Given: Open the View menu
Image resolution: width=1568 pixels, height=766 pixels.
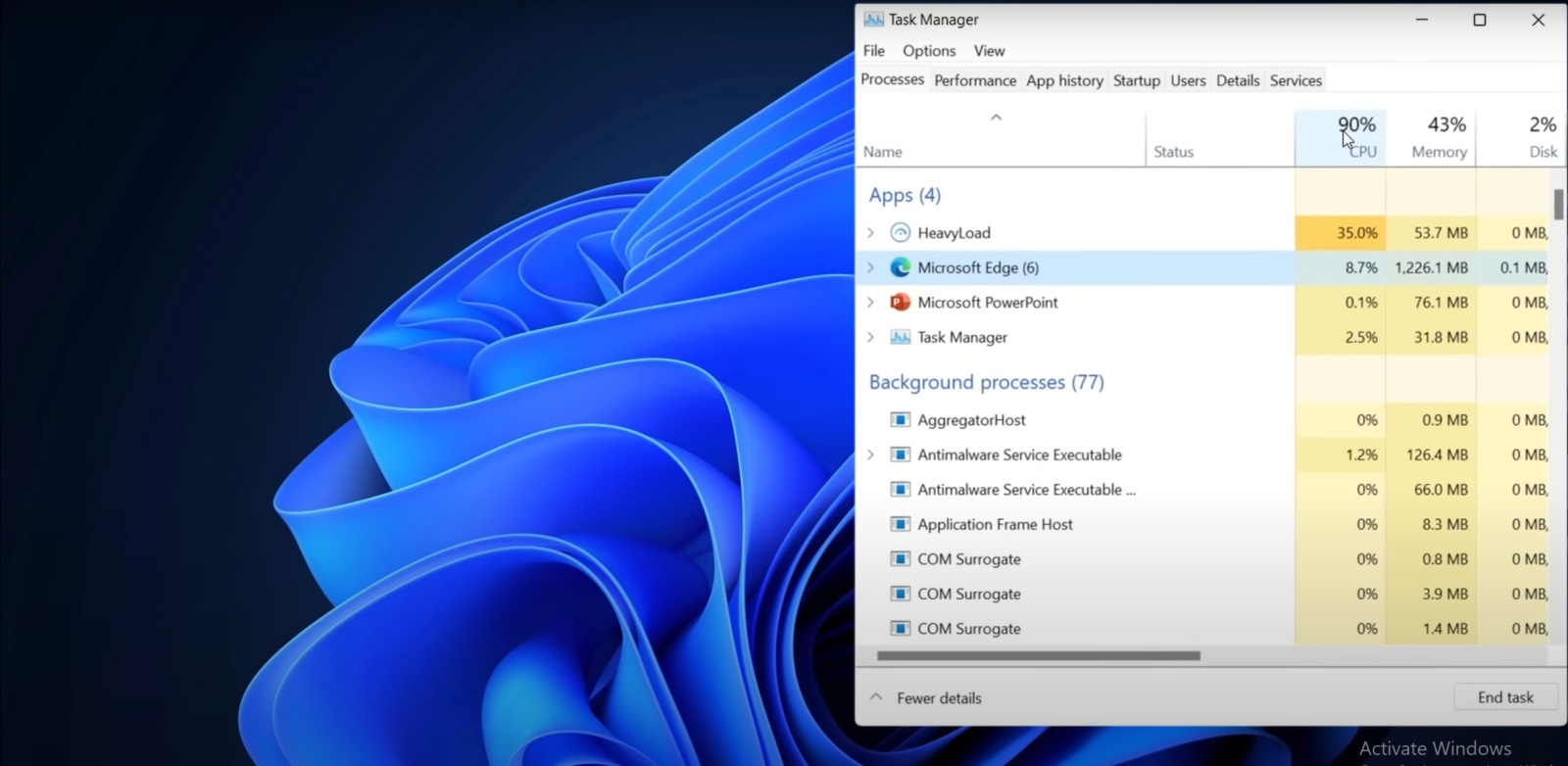Looking at the screenshot, I should pos(989,51).
